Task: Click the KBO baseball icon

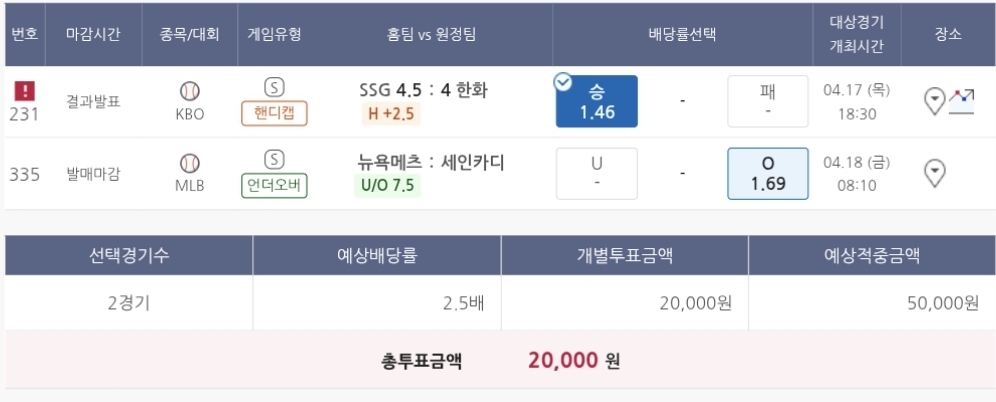Action: coord(189,90)
